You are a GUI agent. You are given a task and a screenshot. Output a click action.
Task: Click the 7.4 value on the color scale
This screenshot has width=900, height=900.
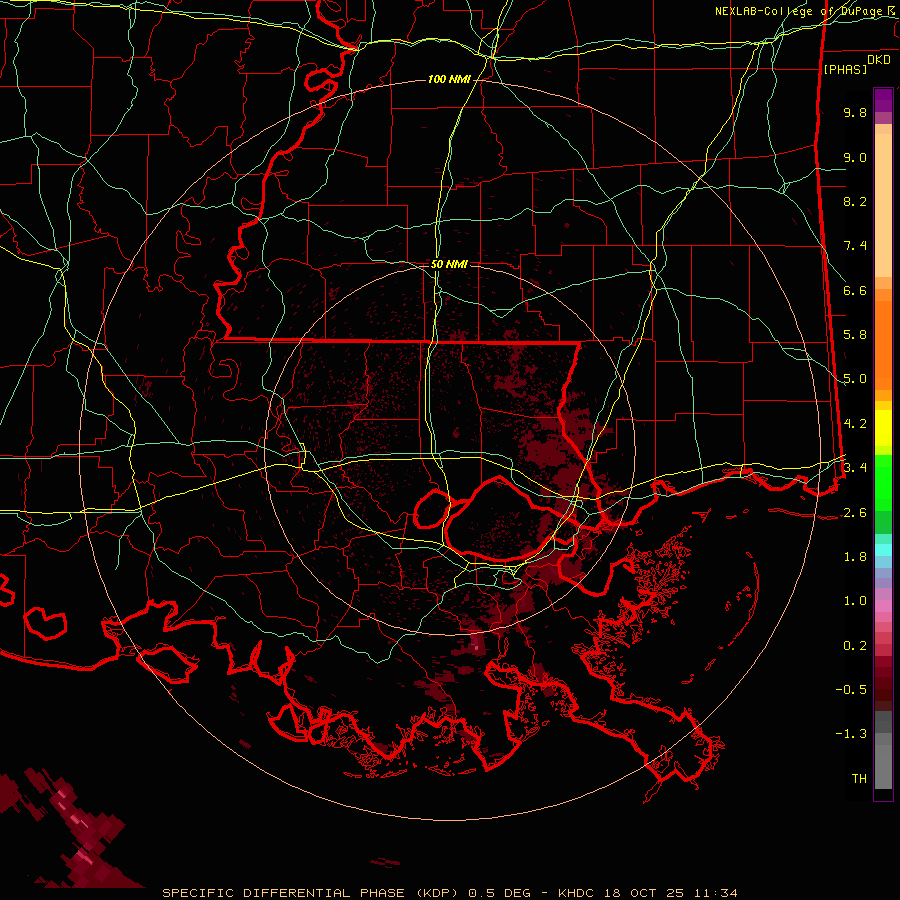(x=855, y=246)
